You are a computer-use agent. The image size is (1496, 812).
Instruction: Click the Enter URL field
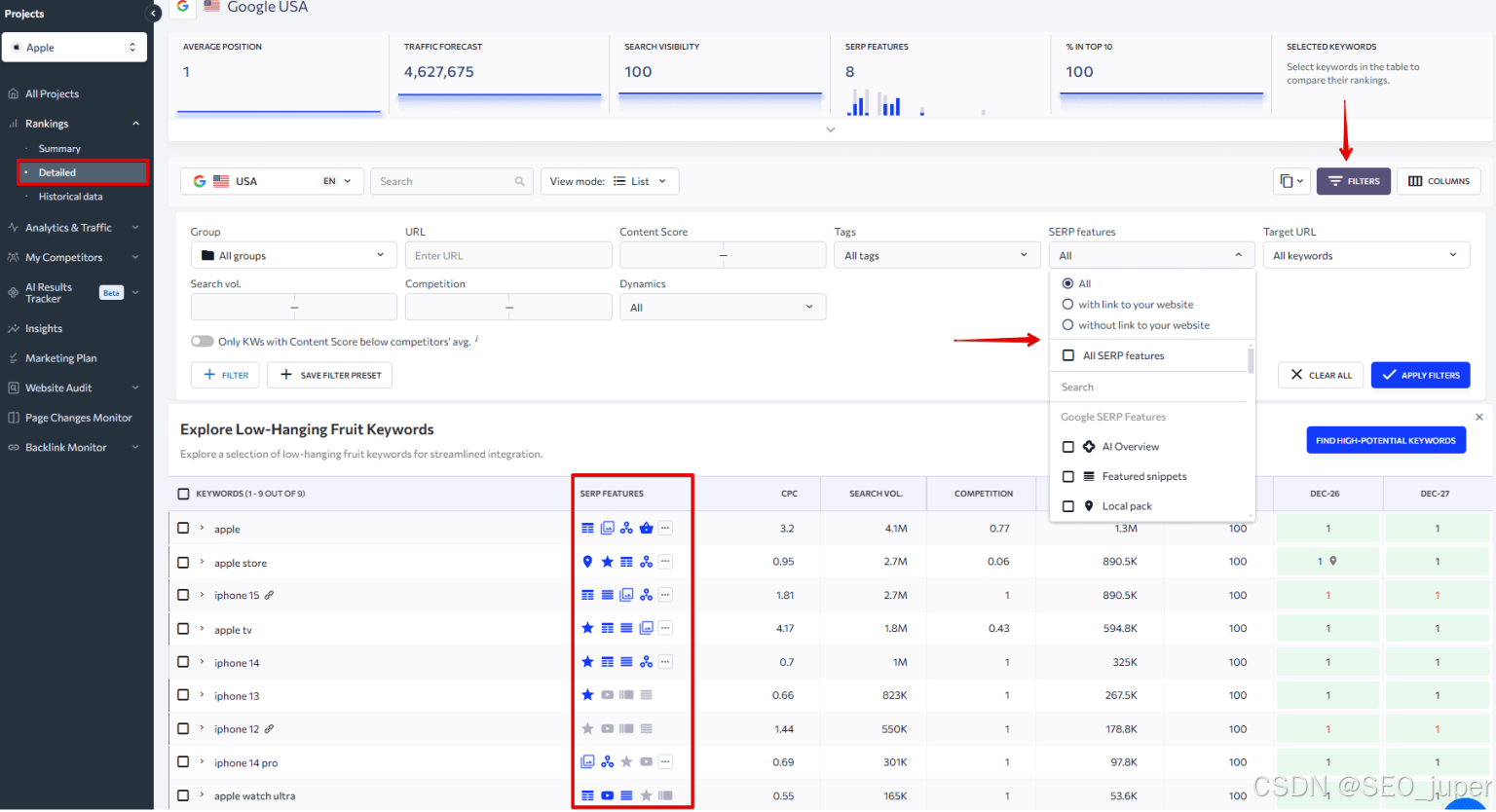pyautogui.click(x=508, y=255)
